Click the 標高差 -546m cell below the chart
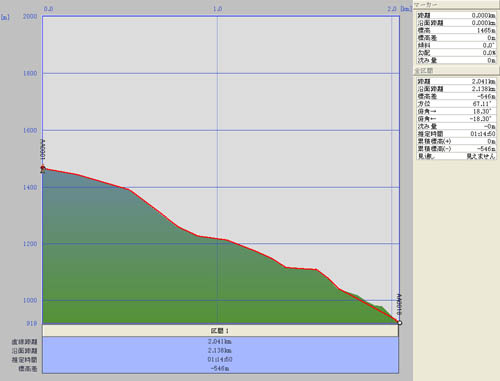This screenshot has width=500, height=381. coord(220,368)
